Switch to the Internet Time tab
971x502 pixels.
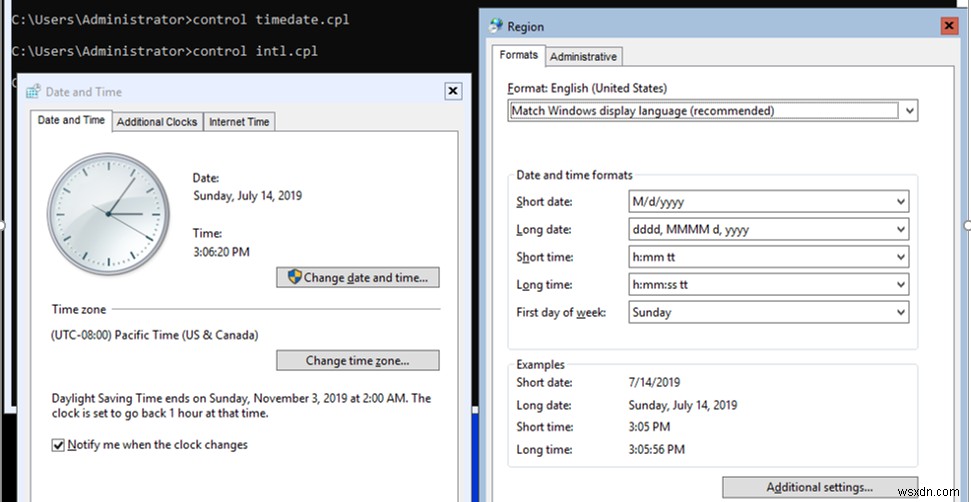pos(239,122)
